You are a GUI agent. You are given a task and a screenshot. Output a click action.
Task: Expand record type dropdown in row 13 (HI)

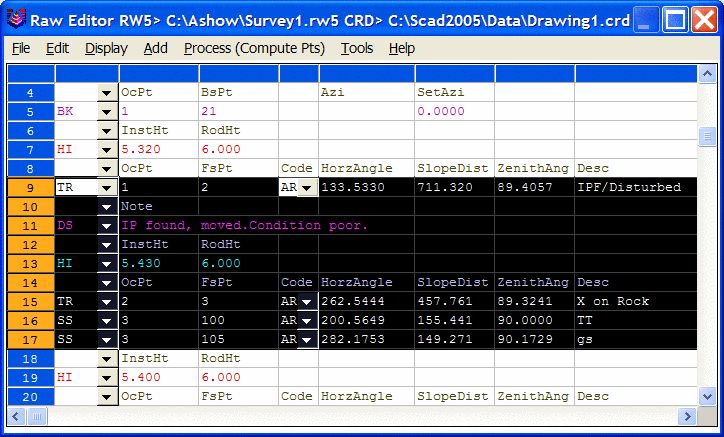(107, 263)
